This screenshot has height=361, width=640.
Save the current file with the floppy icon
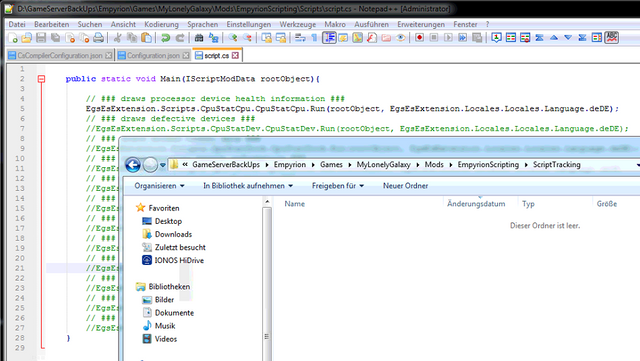click(x=41, y=38)
